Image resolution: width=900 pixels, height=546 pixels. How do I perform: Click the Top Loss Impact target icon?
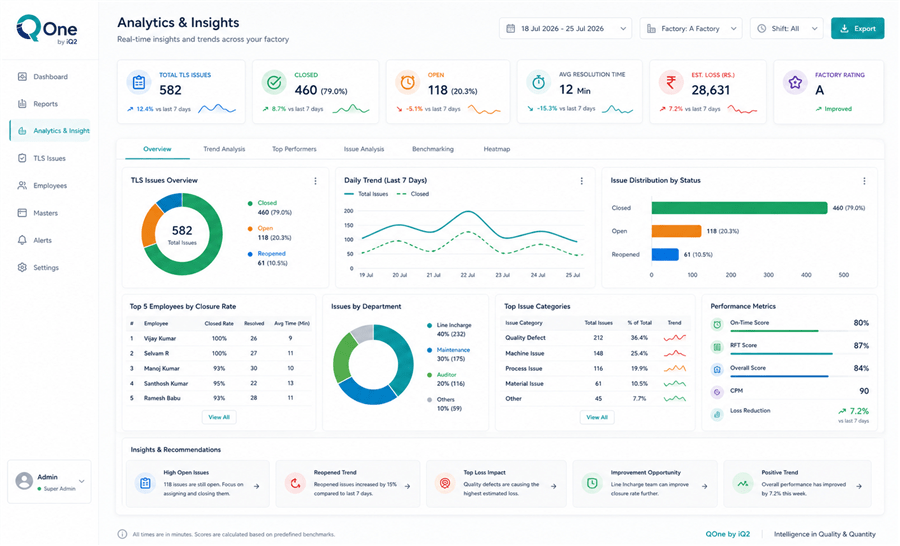coord(444,483)
